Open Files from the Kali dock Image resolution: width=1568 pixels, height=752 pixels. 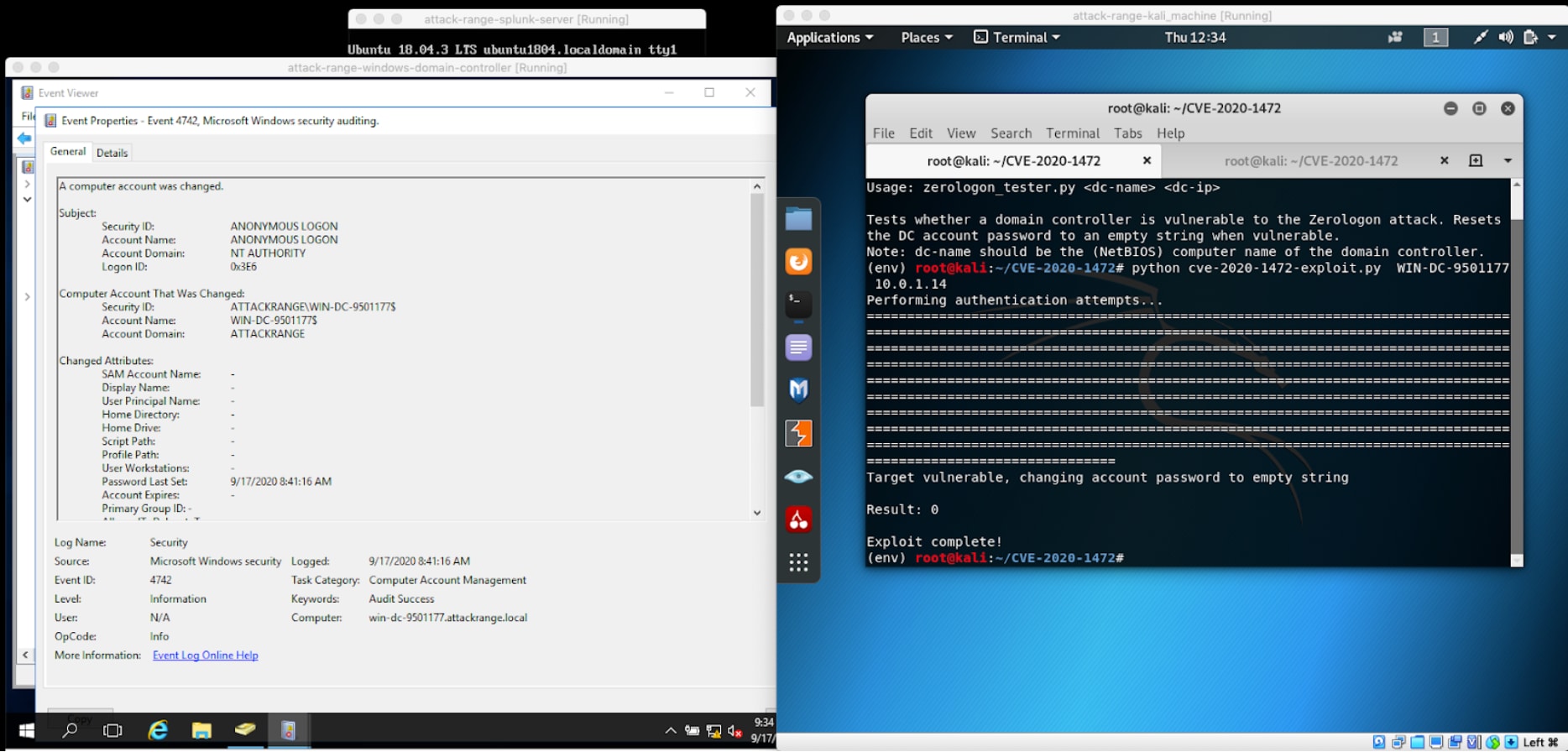(798, 219)
